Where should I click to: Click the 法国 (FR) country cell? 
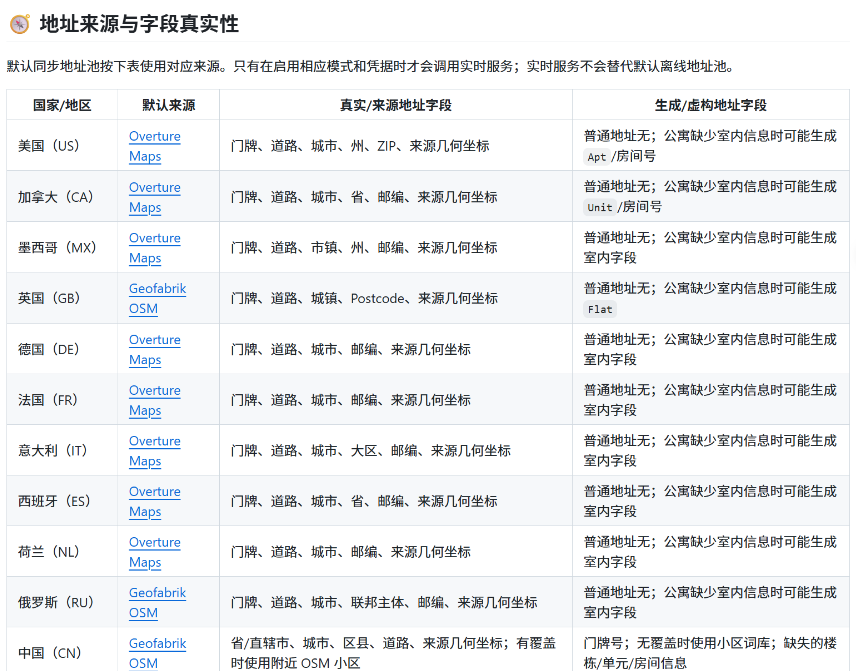pos(62,400)
